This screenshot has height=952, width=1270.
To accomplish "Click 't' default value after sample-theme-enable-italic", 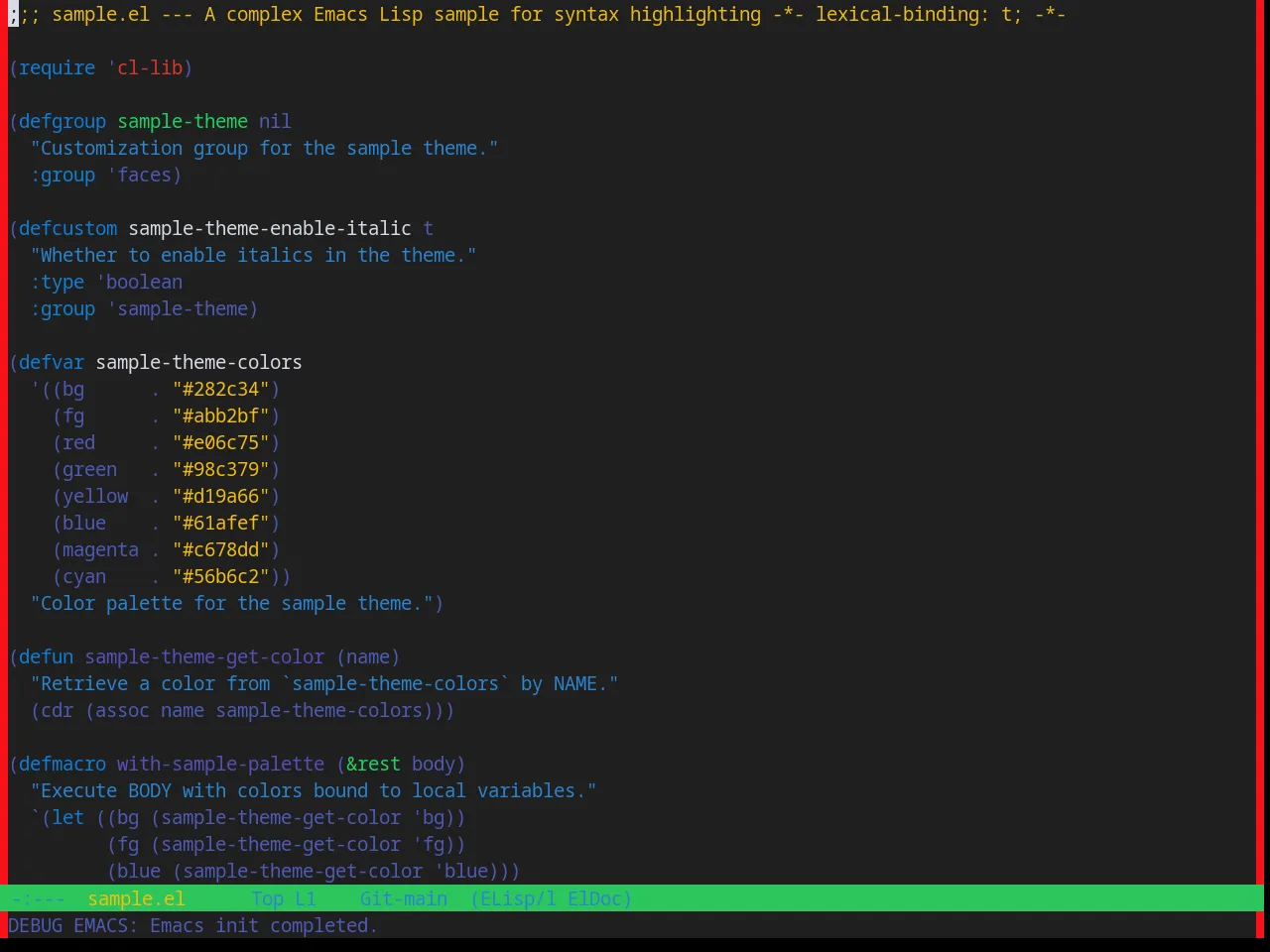I will coord(428,228).
